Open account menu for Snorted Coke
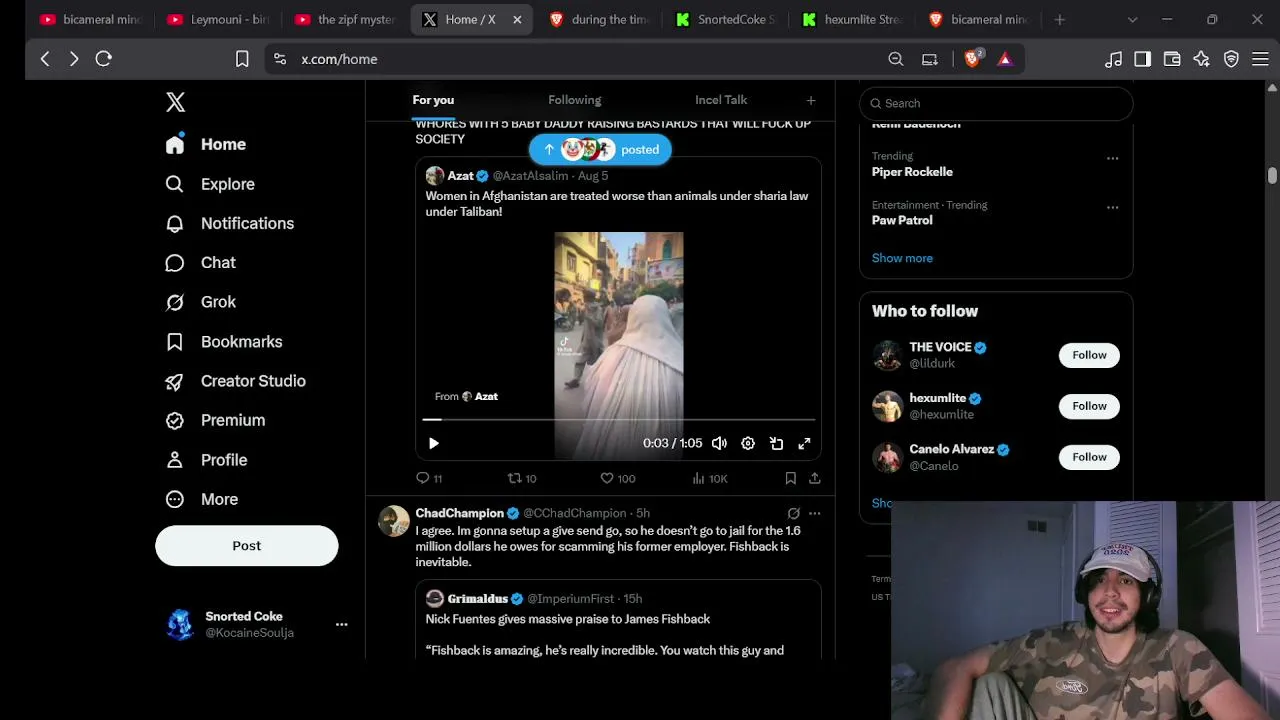 341,624
